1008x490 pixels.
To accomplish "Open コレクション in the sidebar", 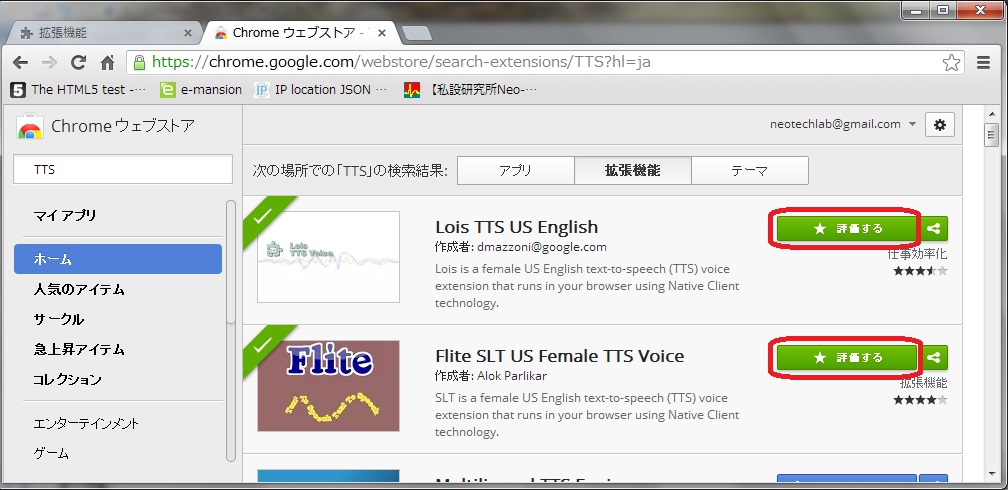I will click(68, 379).
